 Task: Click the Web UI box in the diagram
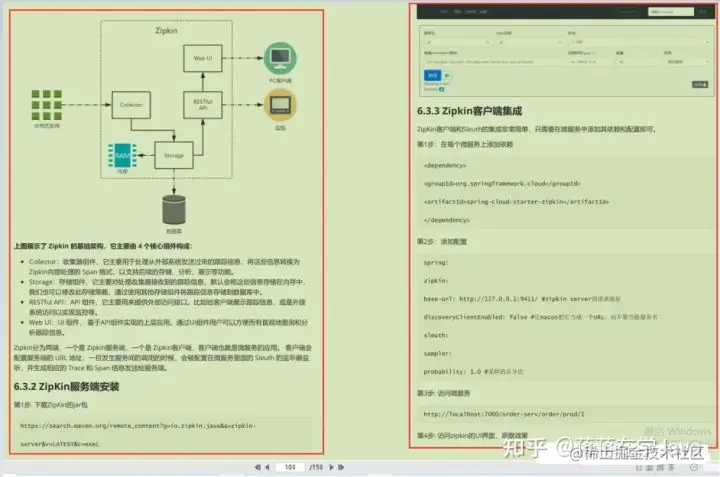(x=202, y=58)
